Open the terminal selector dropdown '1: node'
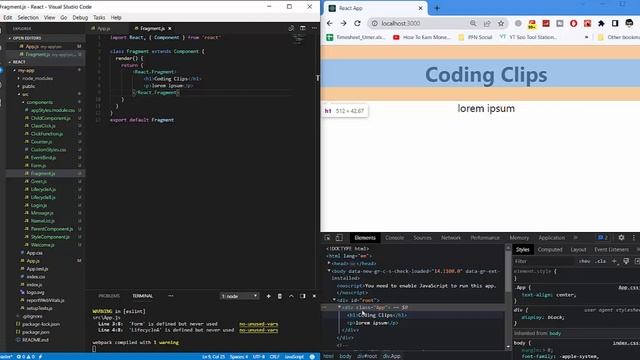The image size is (640, 360). point(240,296)
